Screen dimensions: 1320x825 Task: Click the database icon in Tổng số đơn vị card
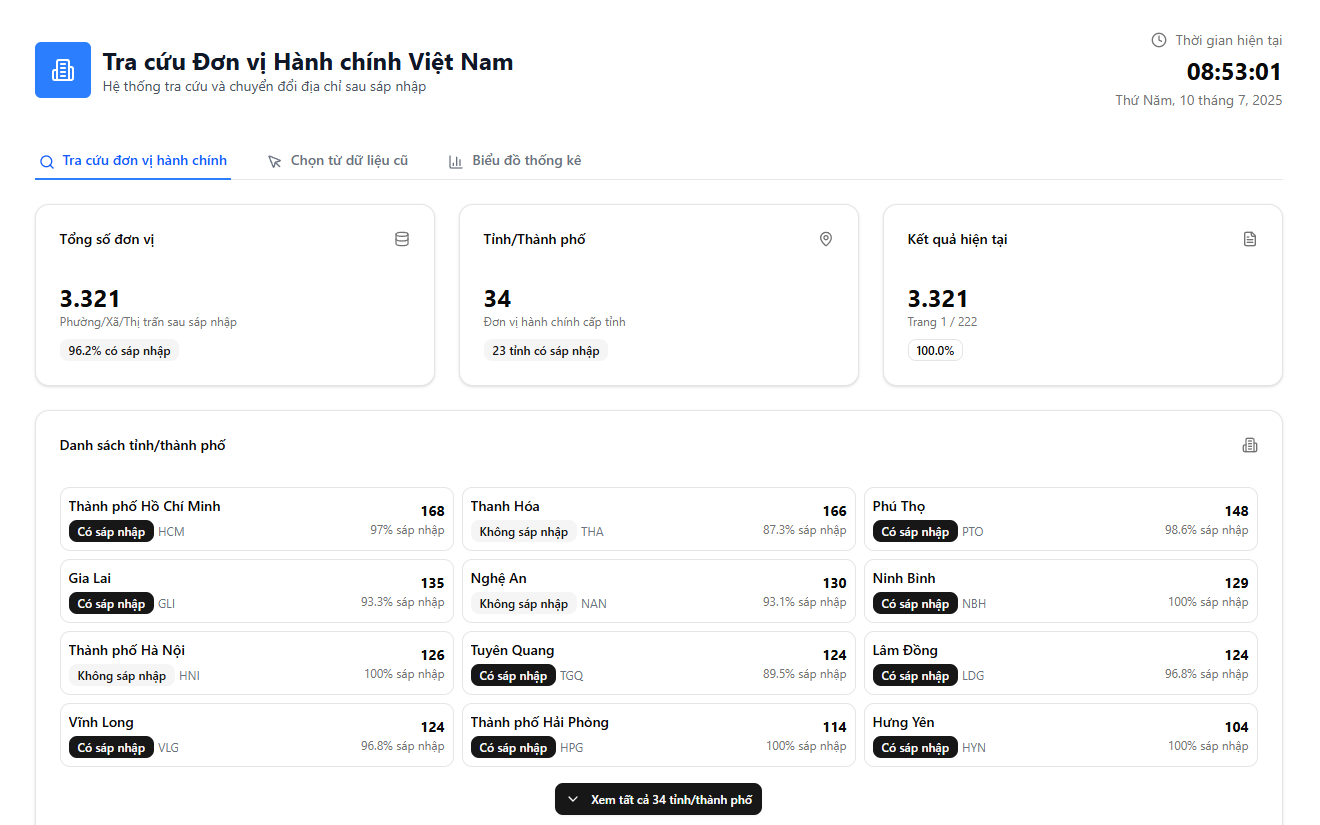[402, 239]
